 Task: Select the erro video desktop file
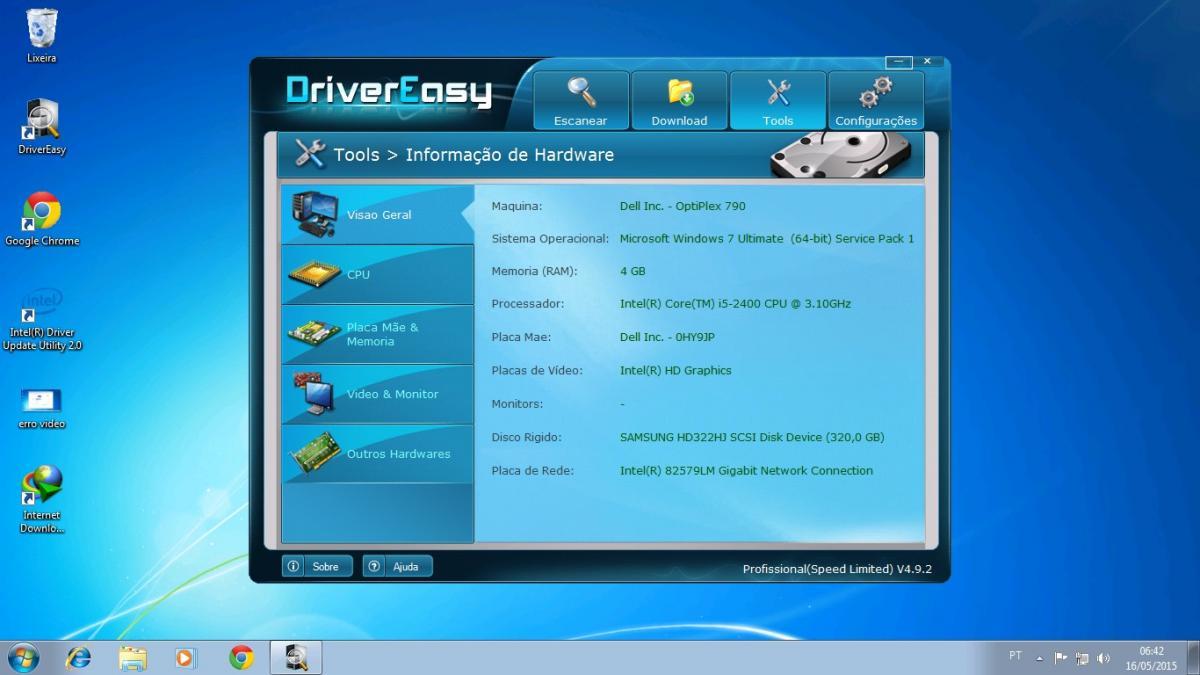point(42,407)
